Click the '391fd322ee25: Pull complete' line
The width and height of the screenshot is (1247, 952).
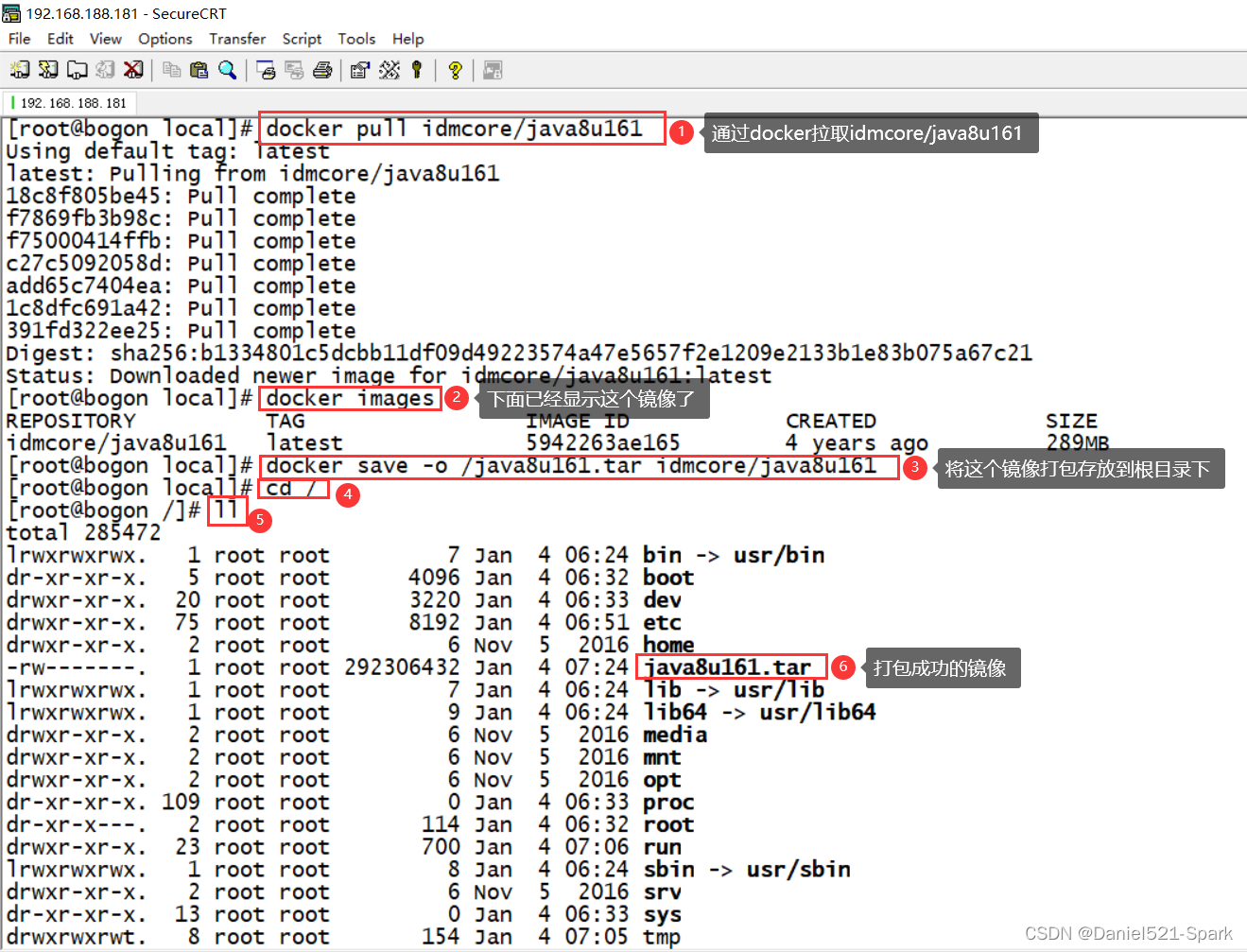pyautogui.click(x=181, y=331)
